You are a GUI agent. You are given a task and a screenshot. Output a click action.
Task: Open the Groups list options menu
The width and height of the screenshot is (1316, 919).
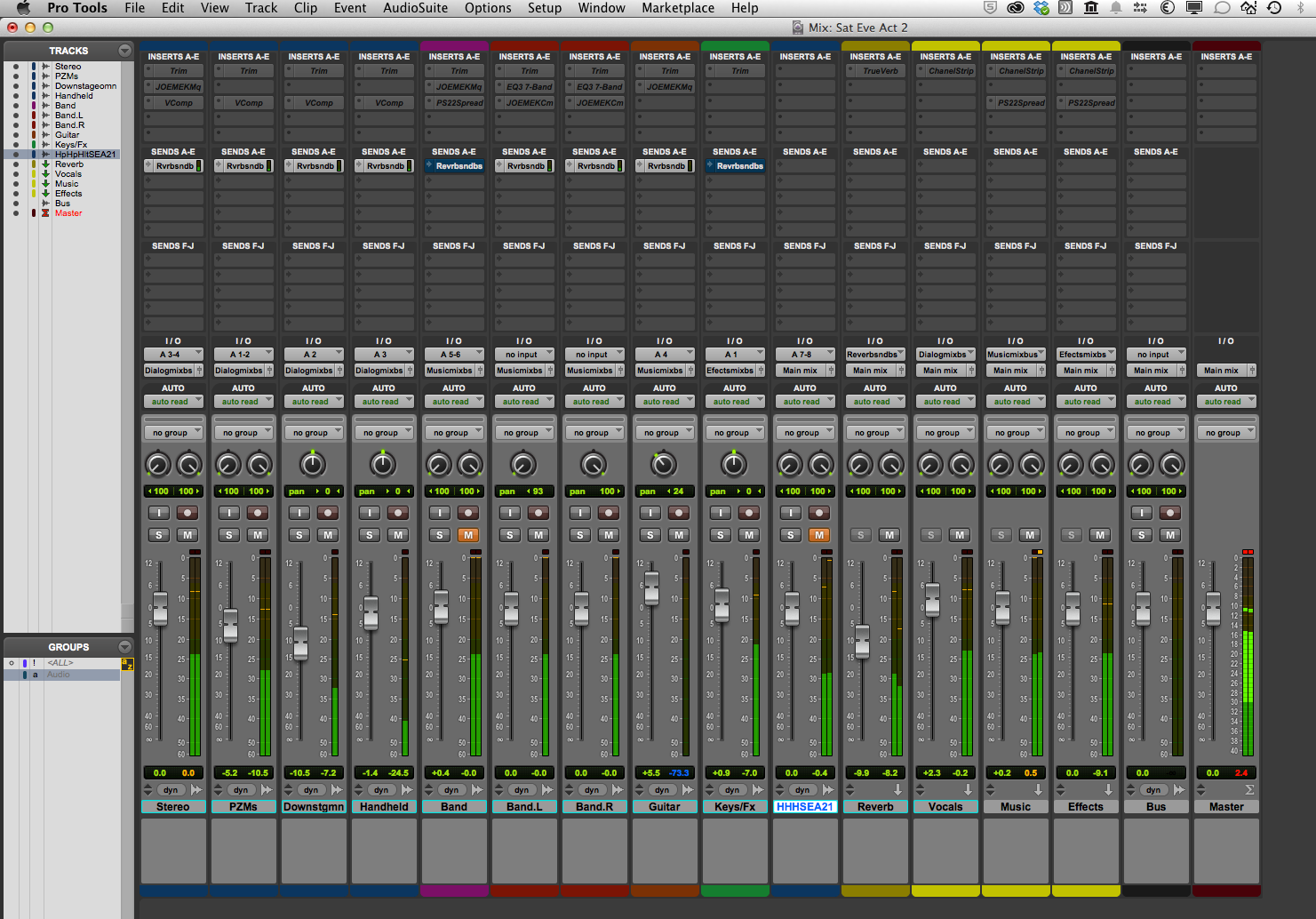(124, 647)
